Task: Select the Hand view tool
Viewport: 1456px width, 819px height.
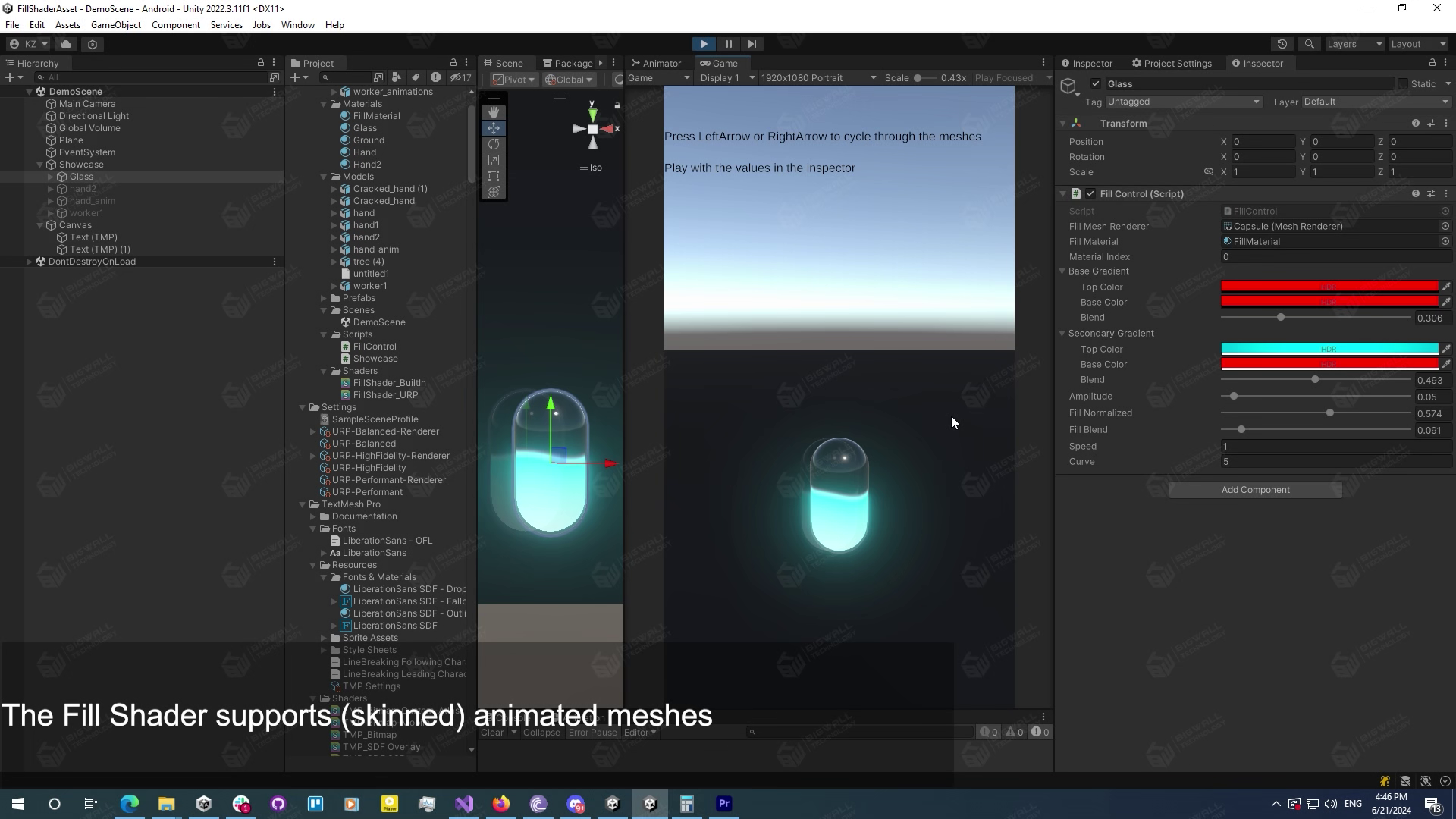Action: click(494, 112)
